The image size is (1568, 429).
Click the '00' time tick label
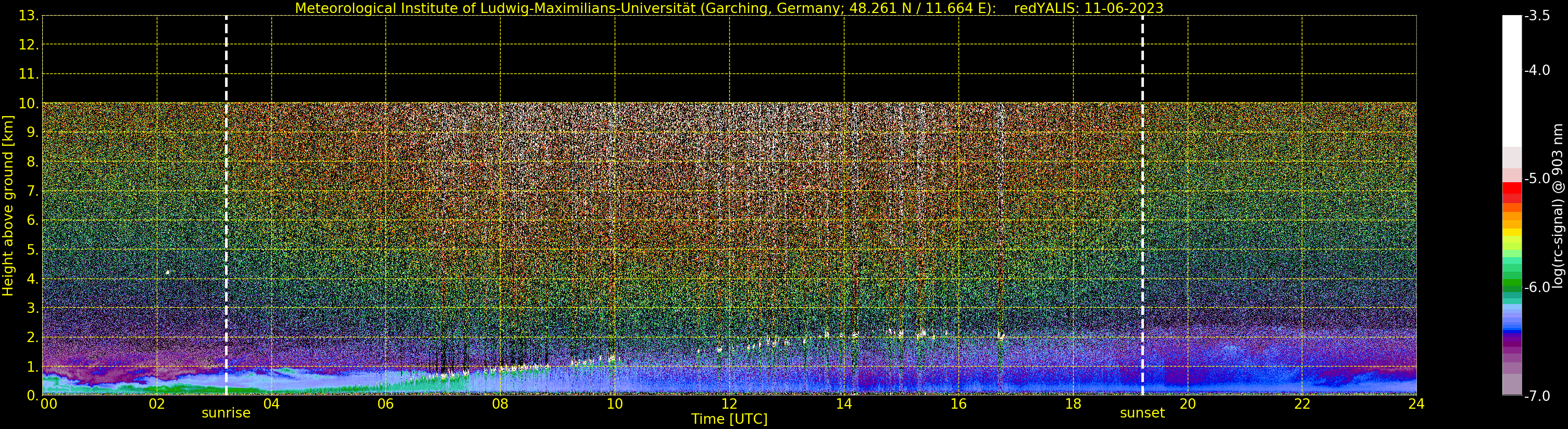tap(48, 404)
